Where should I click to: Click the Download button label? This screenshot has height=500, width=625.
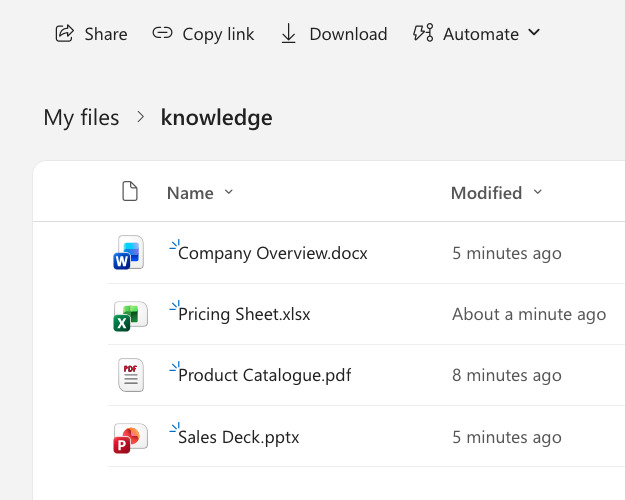coord(348,34)
